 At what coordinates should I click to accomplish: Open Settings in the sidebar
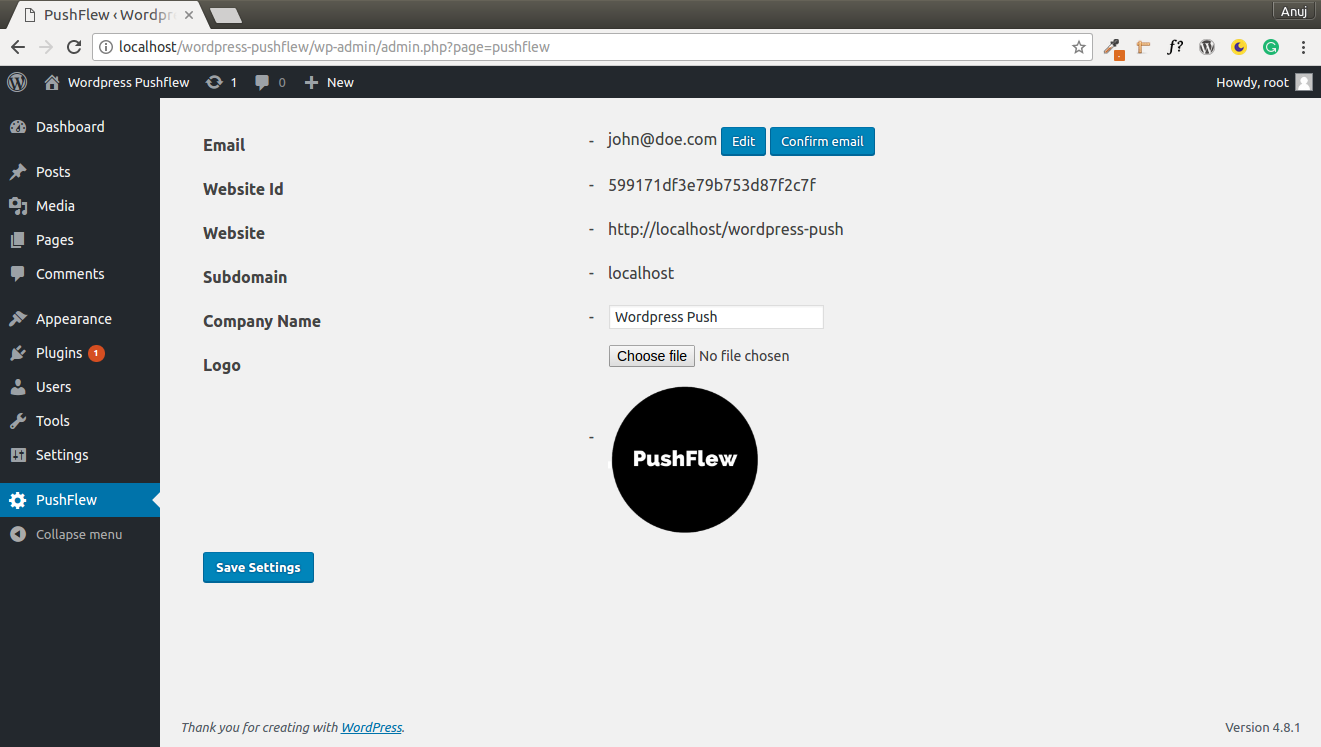click(80, 455)
